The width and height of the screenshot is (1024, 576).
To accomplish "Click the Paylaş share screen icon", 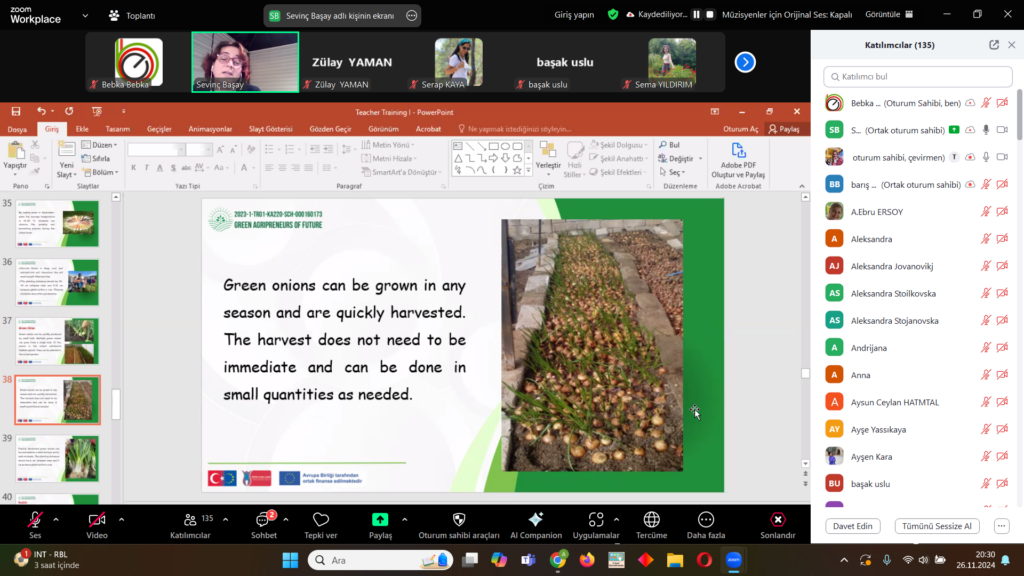I will click(380, 520).
